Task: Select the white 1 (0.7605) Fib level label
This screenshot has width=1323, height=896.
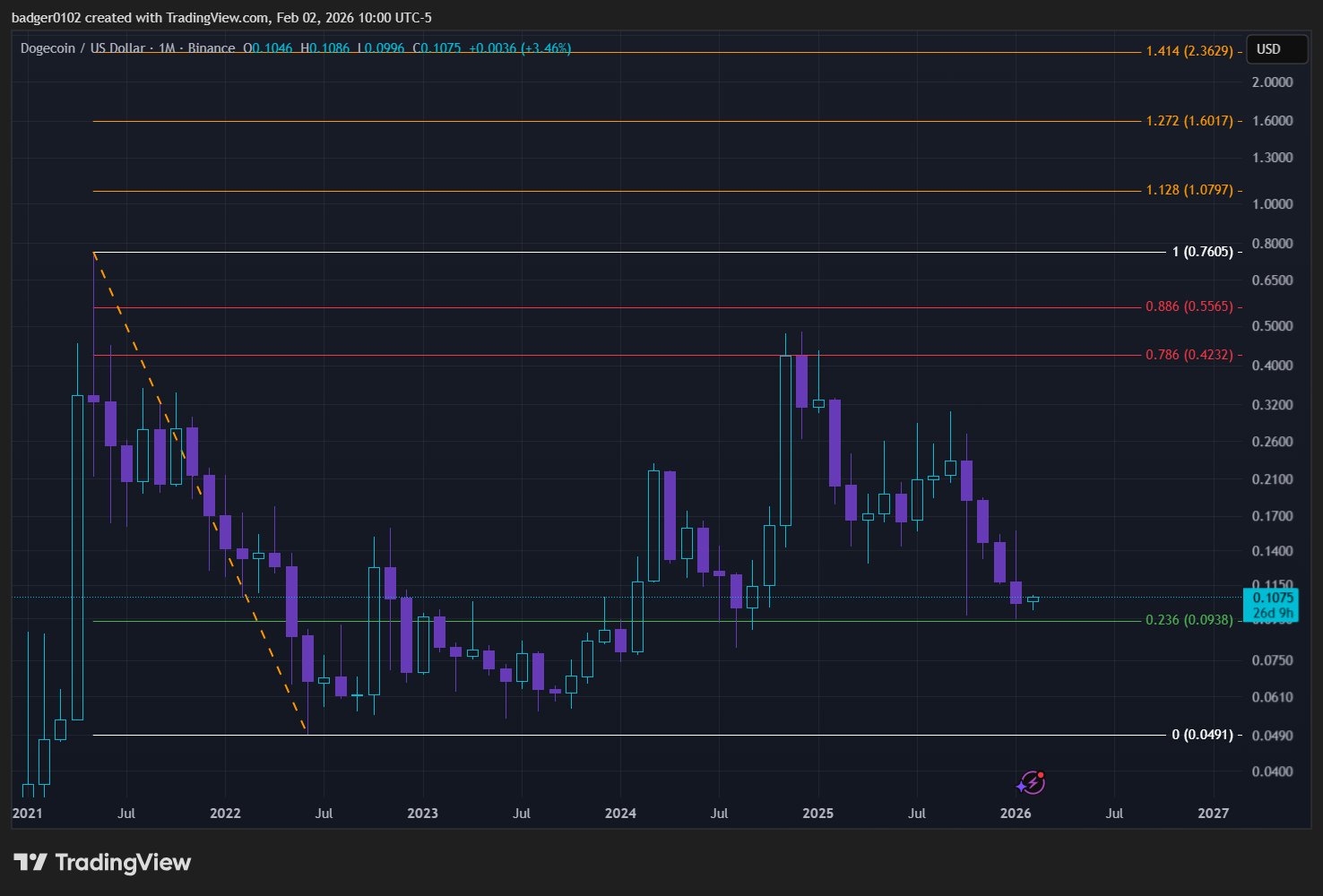Action: (x=1202, y=252)
